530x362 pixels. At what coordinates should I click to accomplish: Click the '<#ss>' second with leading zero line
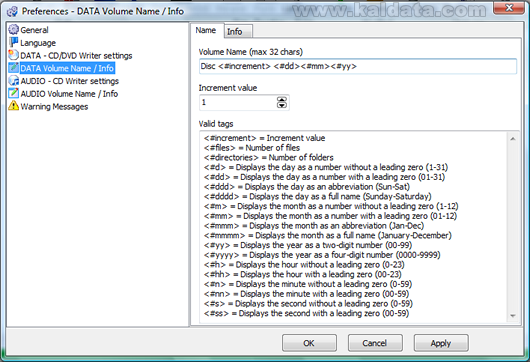pos(306,314)
